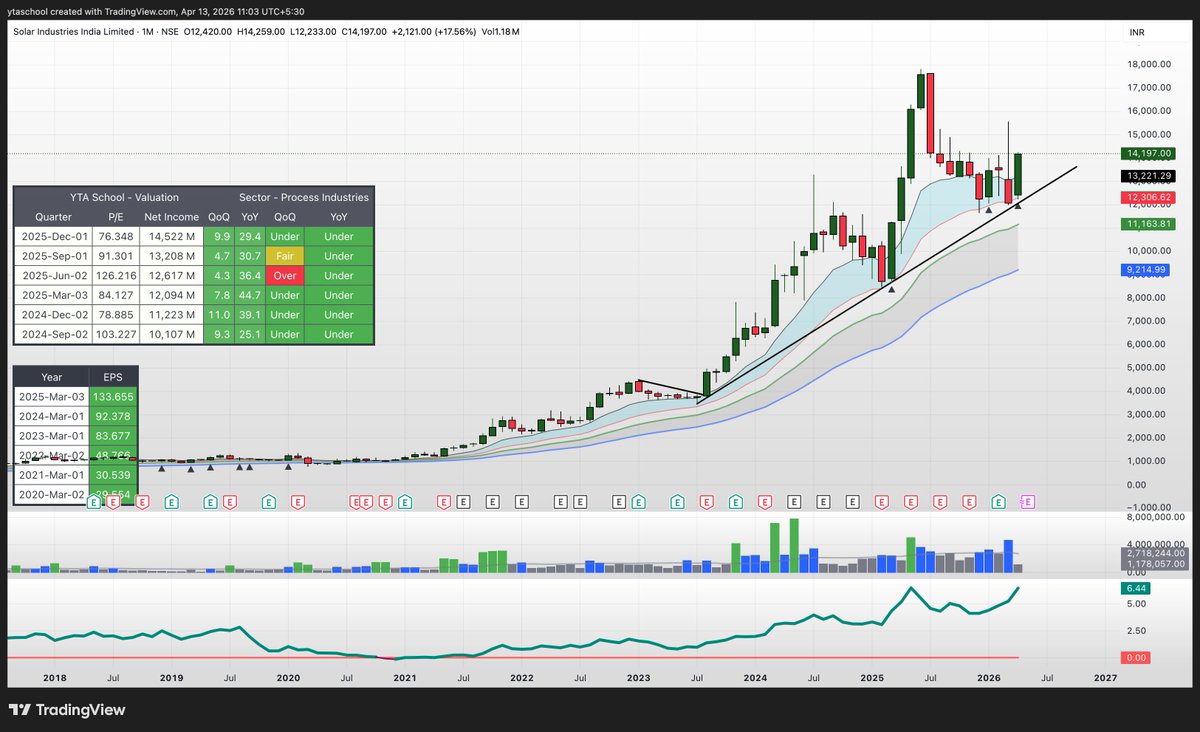This screenshot has width=1200, height=732.
Task: Click the open value O12,420.00
Action: tap(210, 32)
